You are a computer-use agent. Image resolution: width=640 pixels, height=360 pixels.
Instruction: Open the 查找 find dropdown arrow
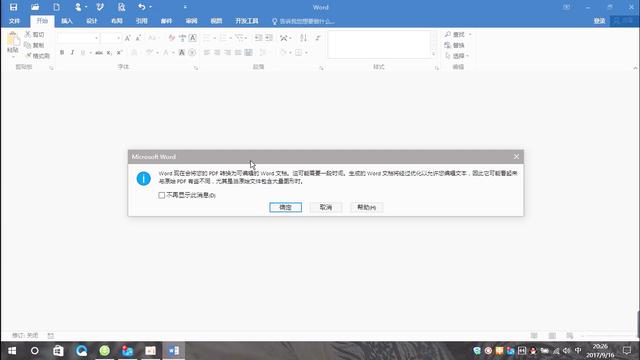(x=470, y=35)
